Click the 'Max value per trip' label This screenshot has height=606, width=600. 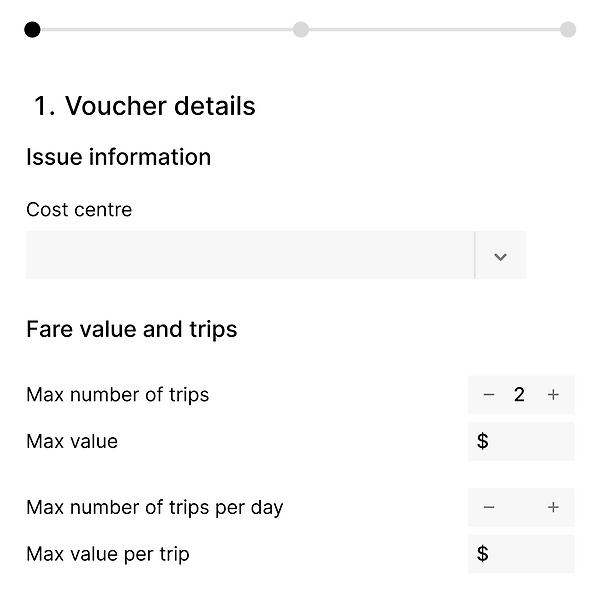108,554
